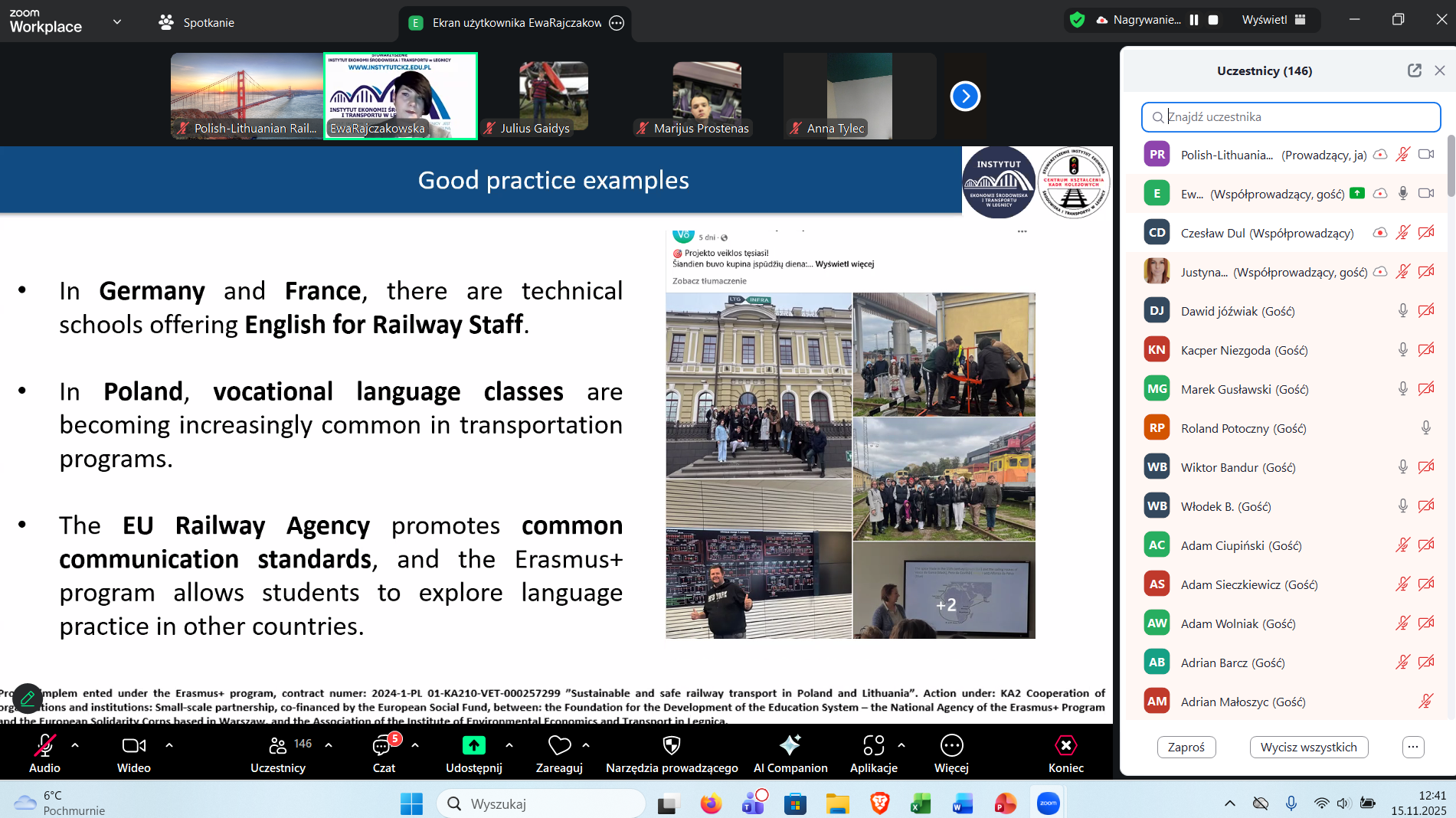This screenshot has width=1456, height=818.
Task: Expand audio options arrow next to Audio
Action: (75, 744)
